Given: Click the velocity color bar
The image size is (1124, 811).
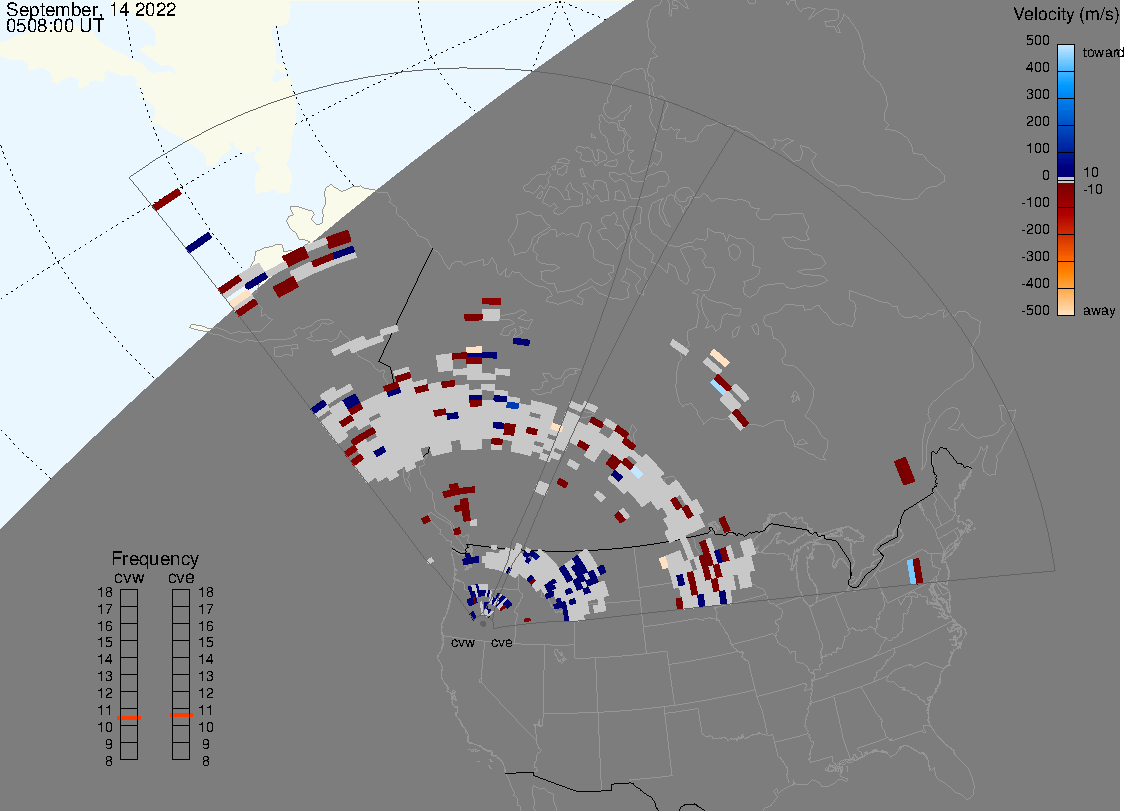Looking at the screenshot, I should (x=1066, y=180).
